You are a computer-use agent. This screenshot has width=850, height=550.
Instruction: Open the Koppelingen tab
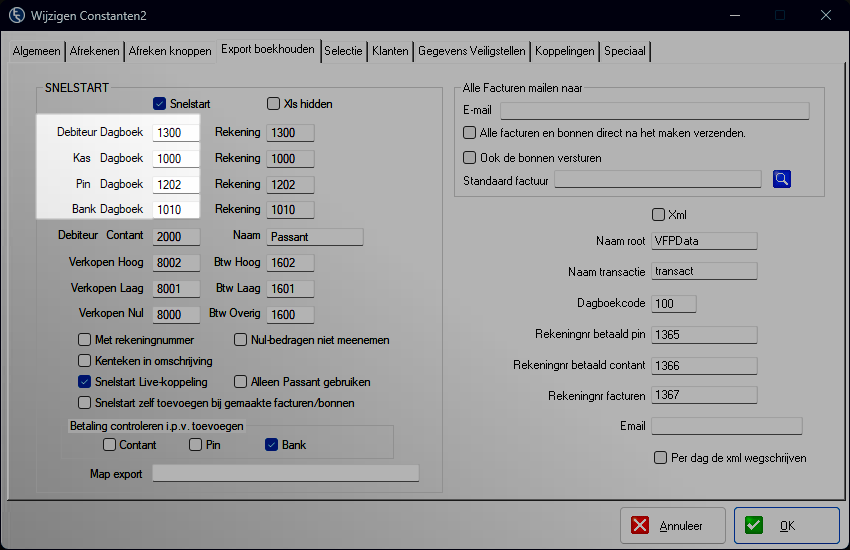click(564, 51)
